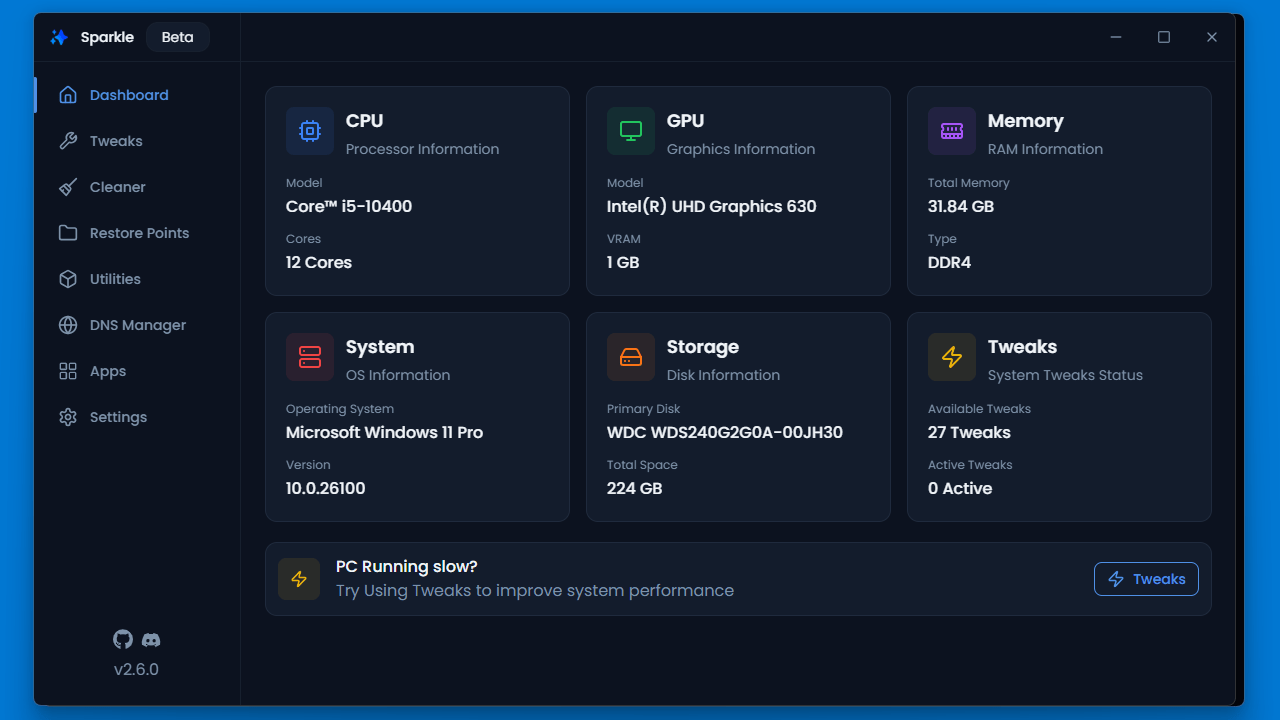
Task: Click the 10.0.26100 version value
Action: 326,488
